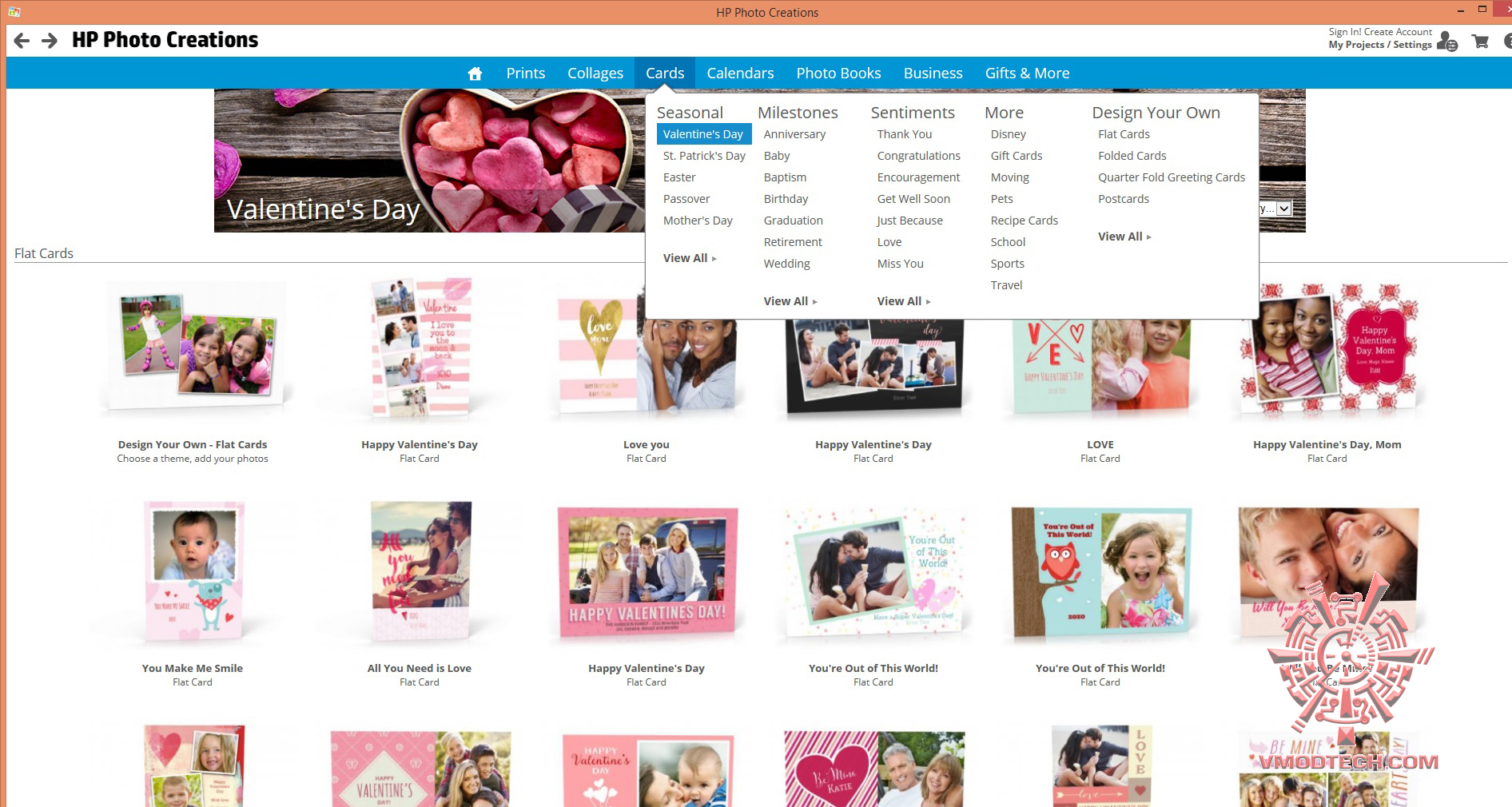Image resolution: width=1512 pixels, height=807 pixels.
Task: Select Just Because in the menu
Action: pos(910,221)
